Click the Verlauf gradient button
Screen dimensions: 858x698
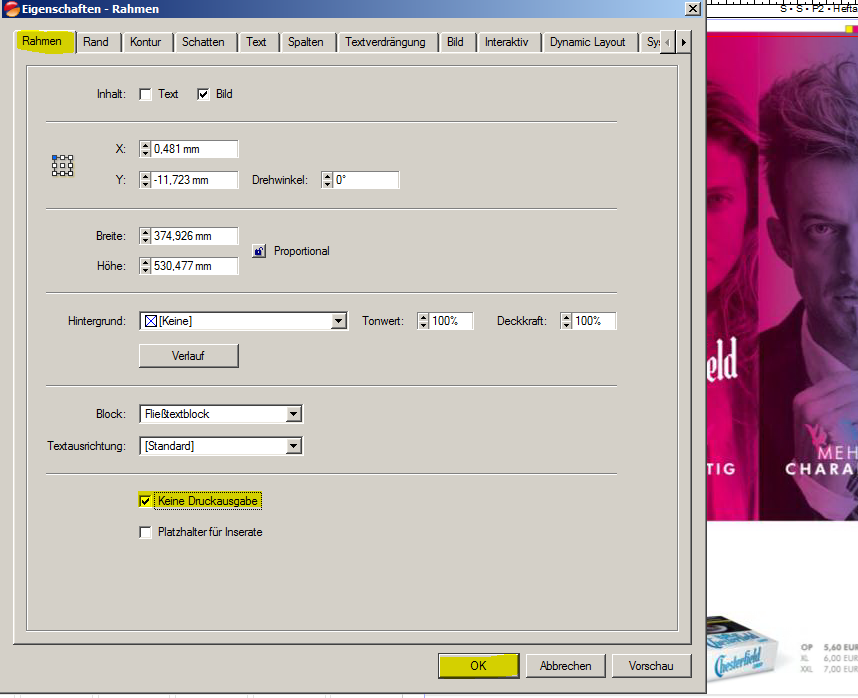pos(188,355)
